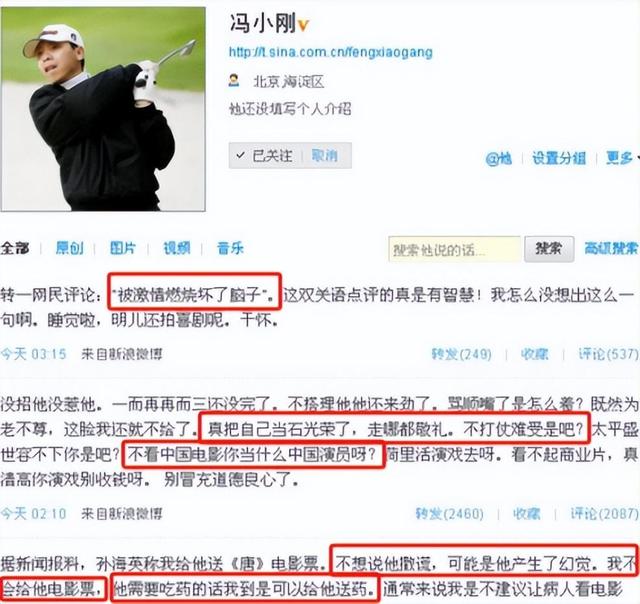Open 转发(249) on the first post

click(462, 354)
